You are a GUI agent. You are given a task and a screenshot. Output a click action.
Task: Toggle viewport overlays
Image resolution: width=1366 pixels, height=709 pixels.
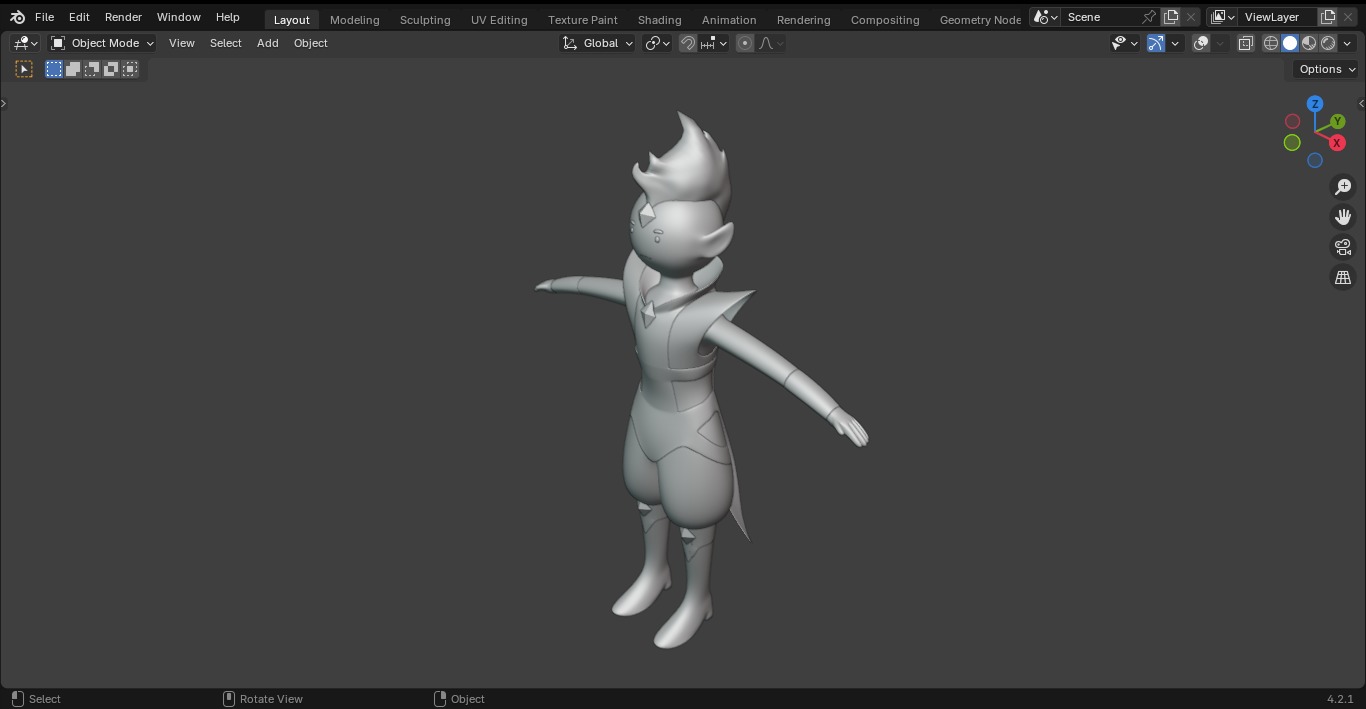coord(1201,43)
